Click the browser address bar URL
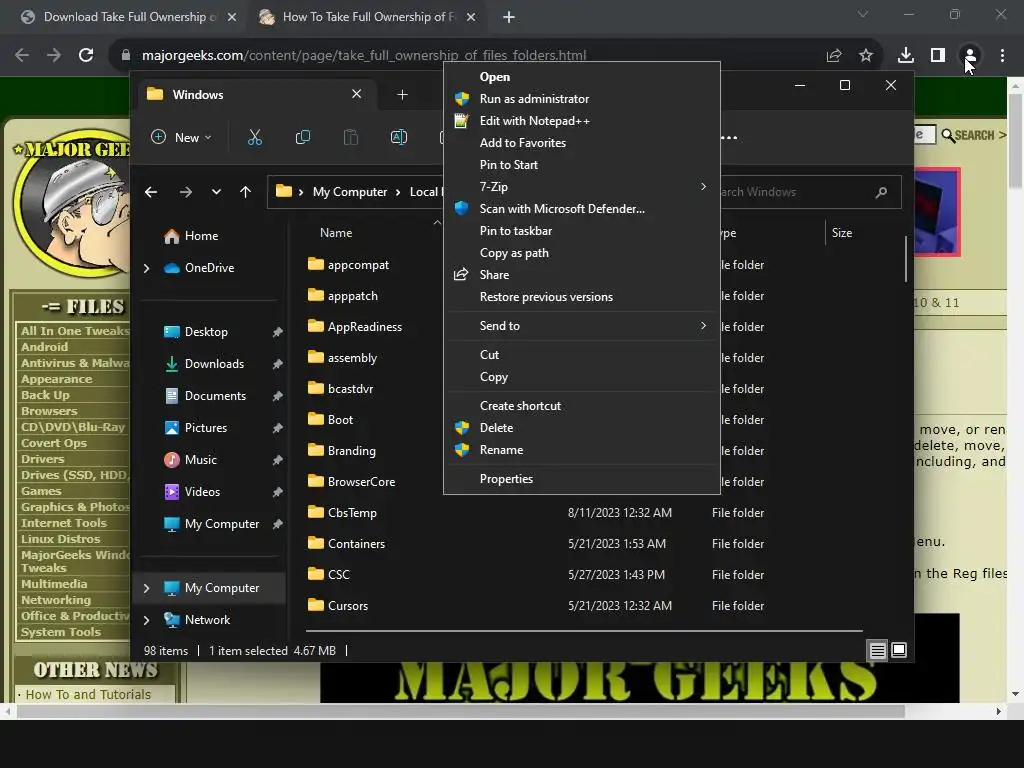Image resolution: width=1024 pixels, height=768 pixels. point(364,56)
